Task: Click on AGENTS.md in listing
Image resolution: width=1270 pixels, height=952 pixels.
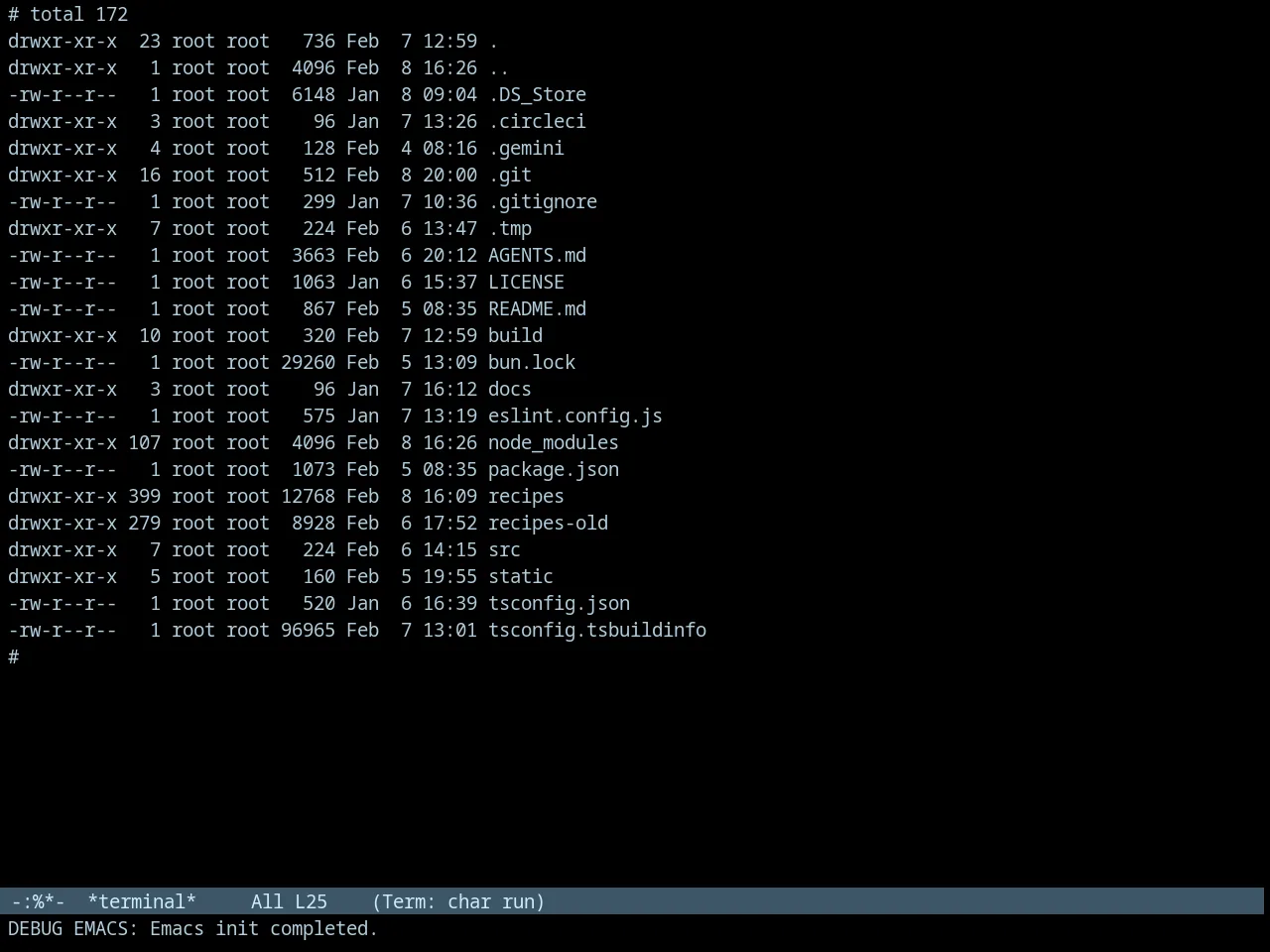Action: 537,256
